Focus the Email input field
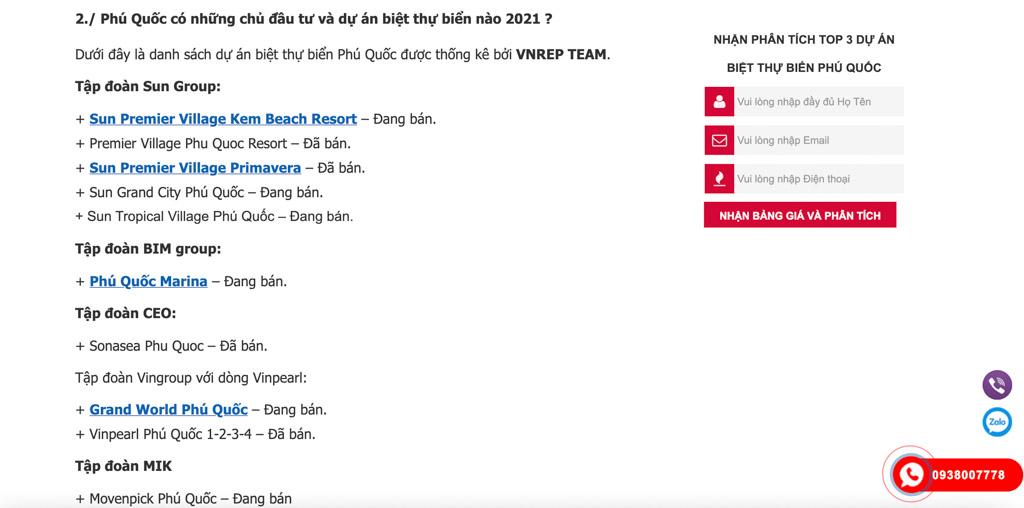The height and width of the screenshot is (508, 1024). click(818, 141)
